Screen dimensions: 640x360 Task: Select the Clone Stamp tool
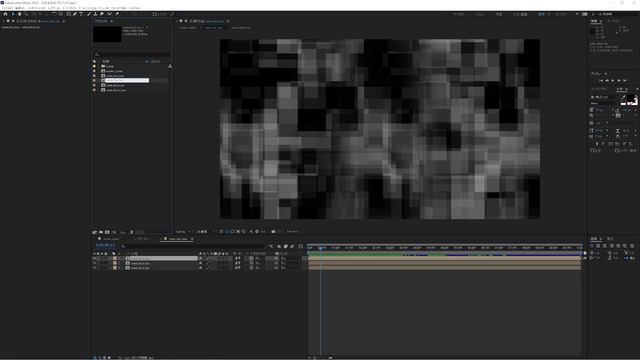click(x=95, y=14)
